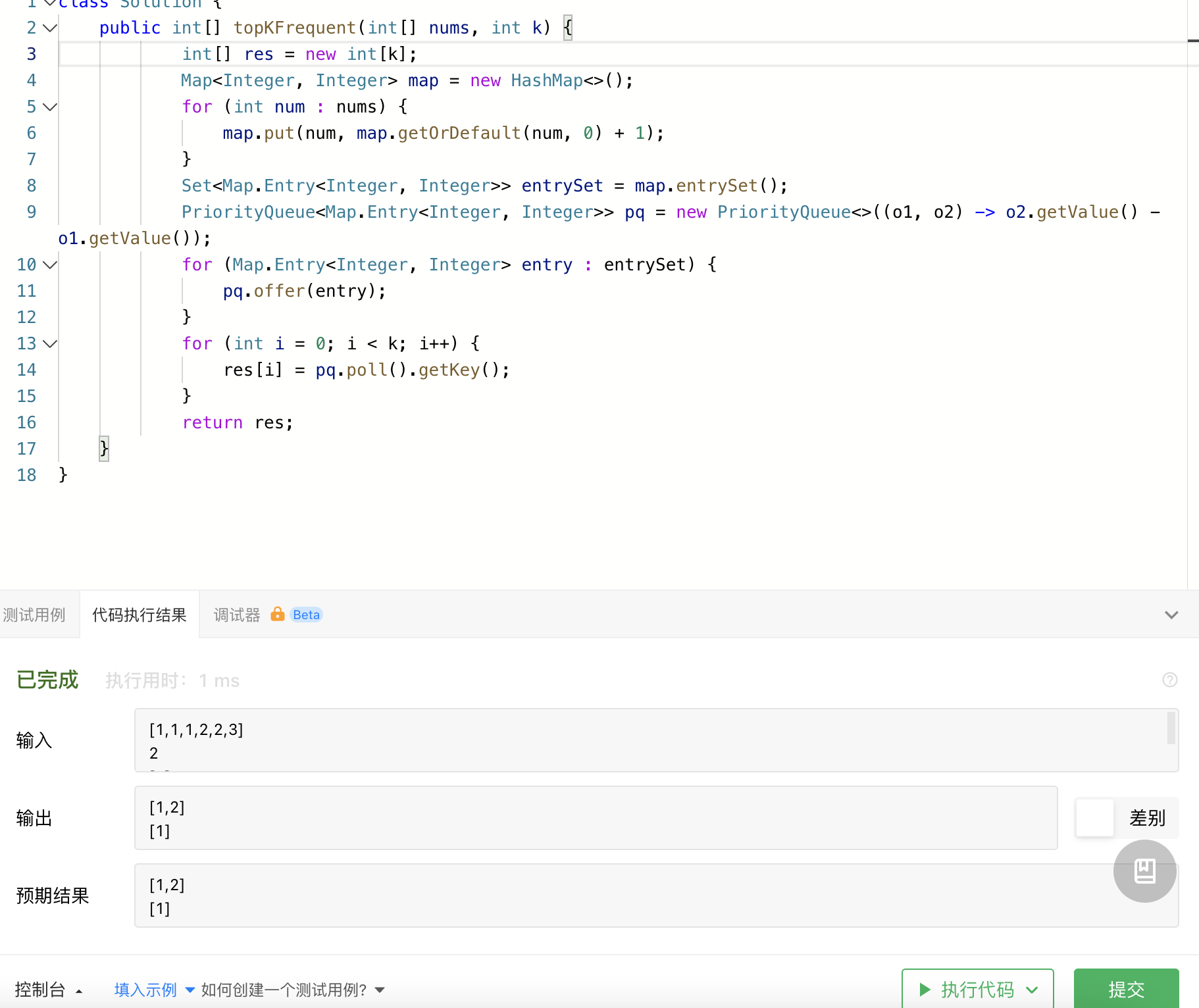Click the Beta badge next to 调试器
This screenshot has width=1199, height=1008.
[306, 614]
